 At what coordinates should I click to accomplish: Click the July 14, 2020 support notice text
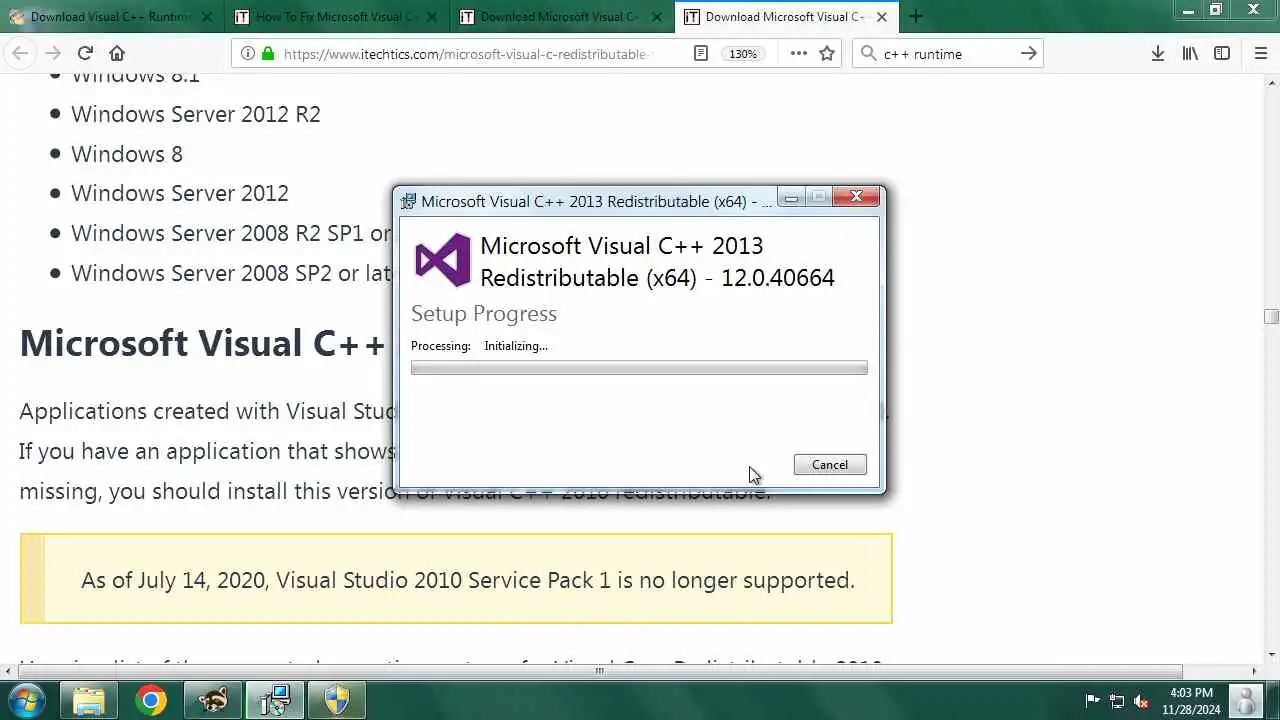pyautogui.click(x=468, y=580)
